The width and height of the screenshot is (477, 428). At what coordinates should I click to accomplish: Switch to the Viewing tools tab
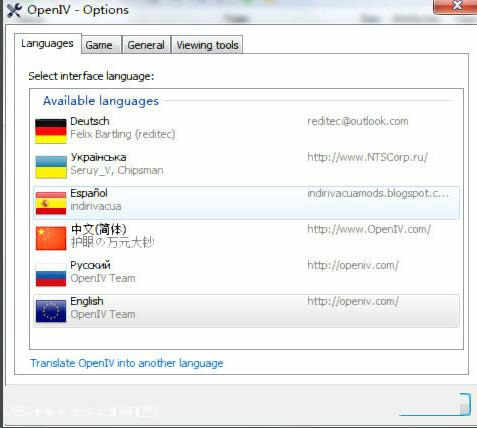(x=207, y=45)
